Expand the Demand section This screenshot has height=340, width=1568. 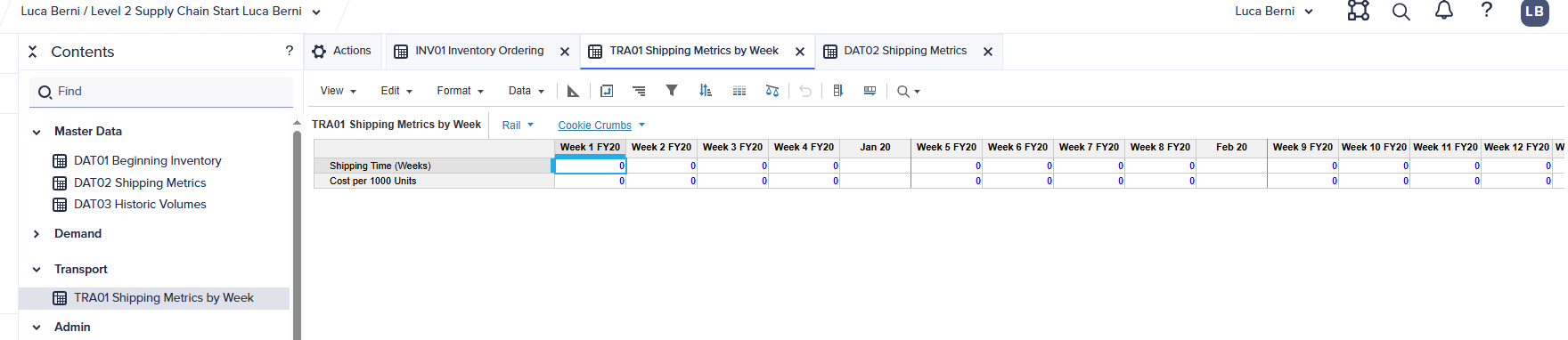click(x=37, y=234)
